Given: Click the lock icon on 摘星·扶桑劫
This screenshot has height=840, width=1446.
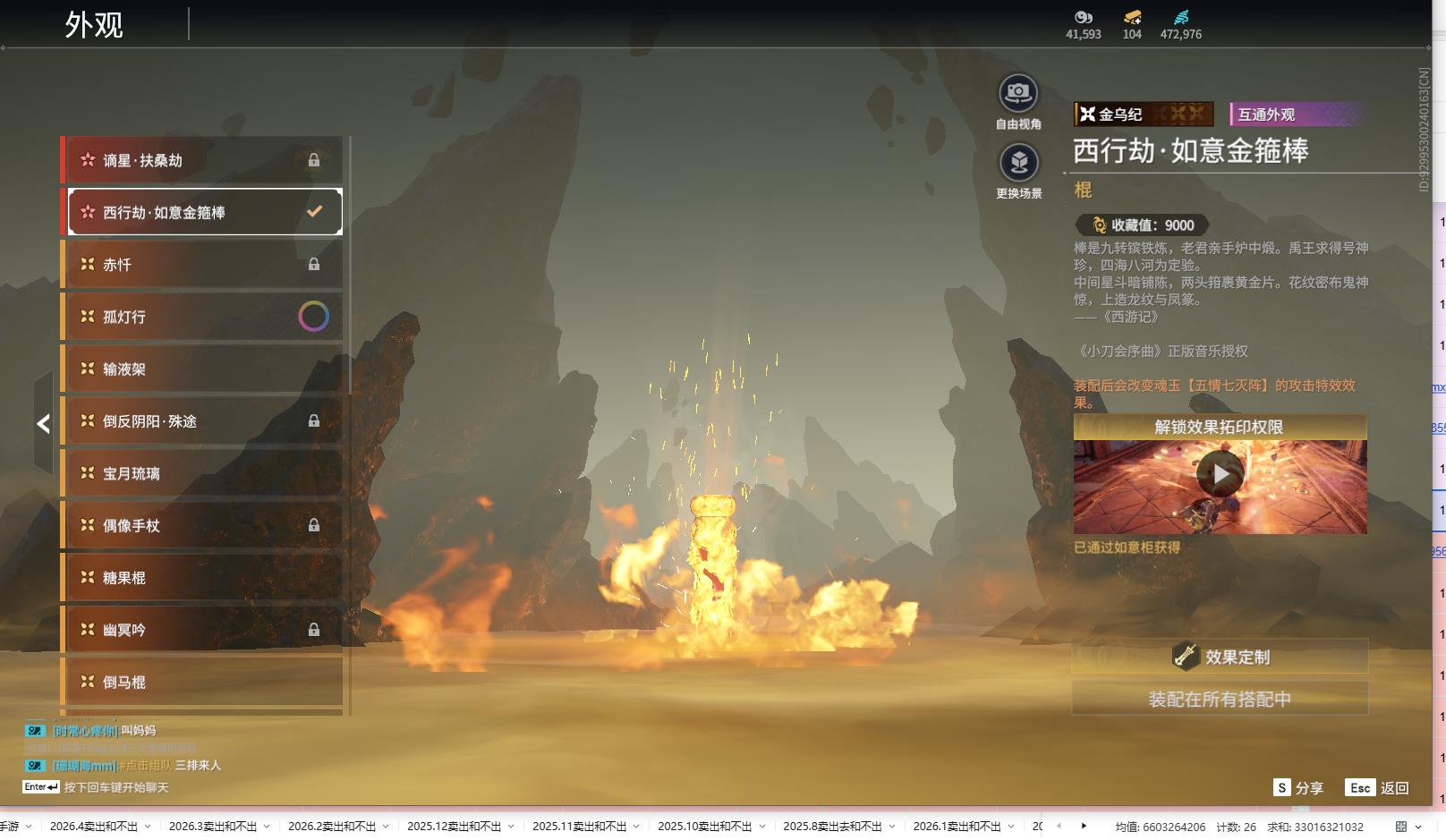Looking at the screenshot, I should [x=314, y=160].
